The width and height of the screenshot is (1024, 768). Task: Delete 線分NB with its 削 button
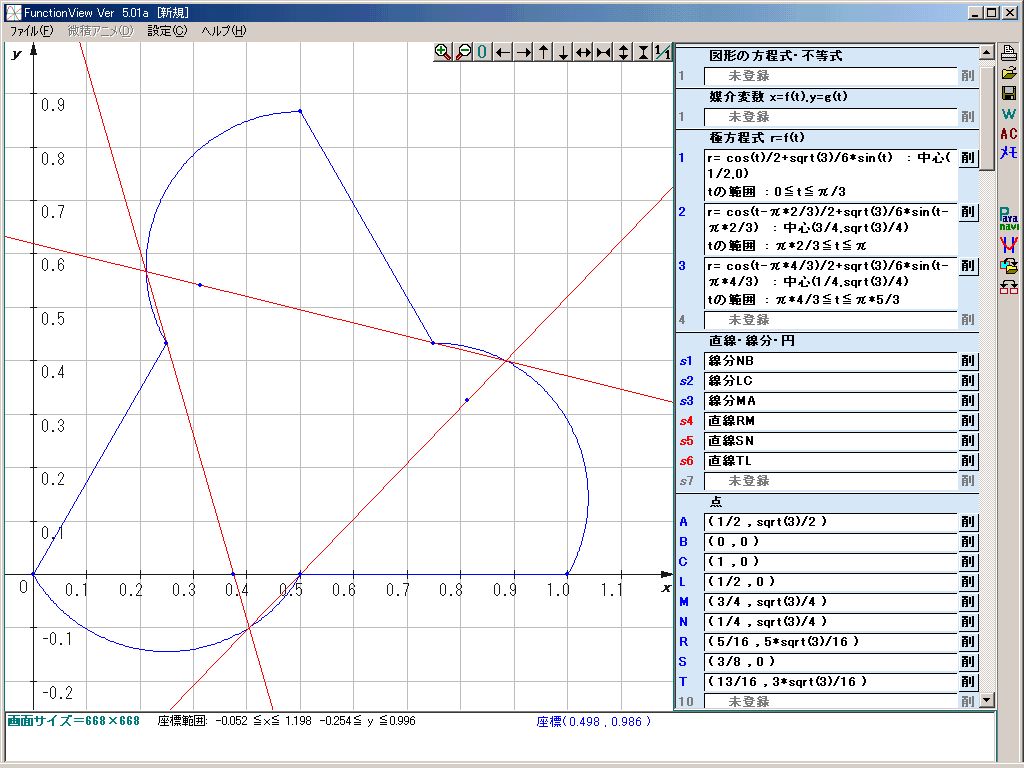tap(968, 361)
